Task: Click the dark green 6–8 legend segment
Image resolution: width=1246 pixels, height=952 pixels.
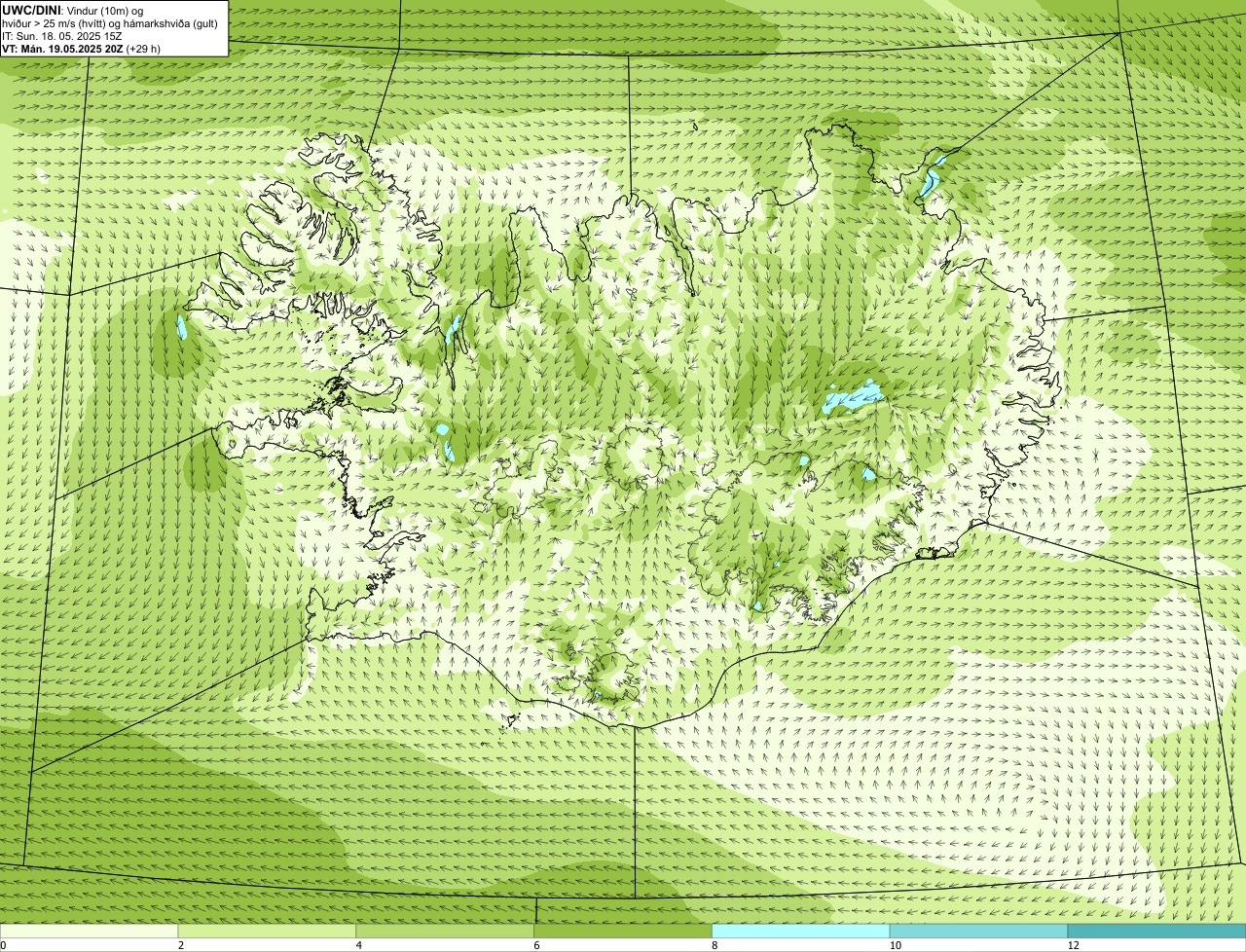Action: (x=623, y=931)
